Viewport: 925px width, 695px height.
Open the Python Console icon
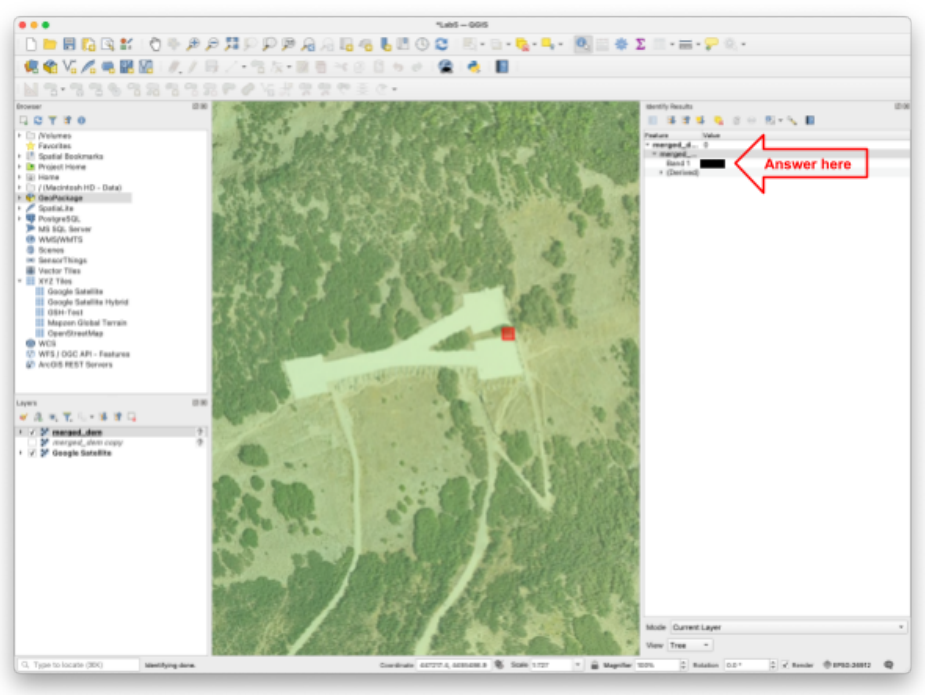474,67
